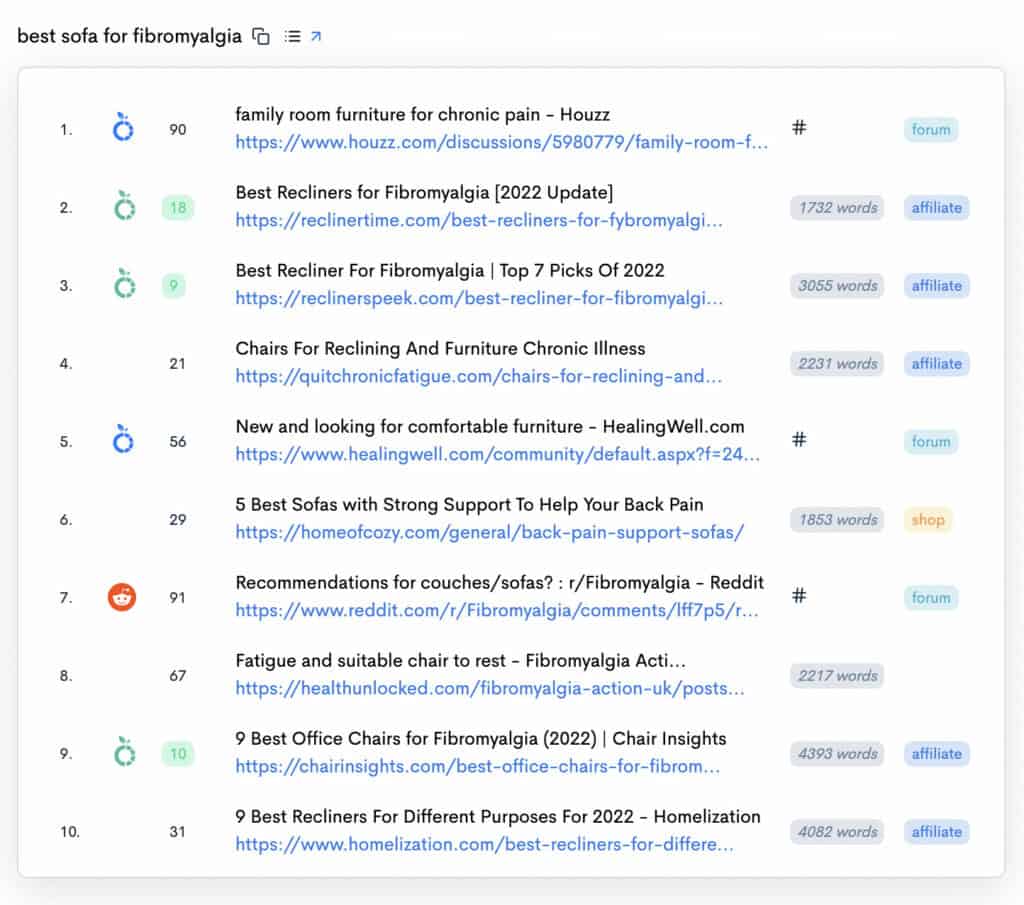1024x905 pixels.
Task: Open the chairinsights.com URL
Action: coord(477,767)
